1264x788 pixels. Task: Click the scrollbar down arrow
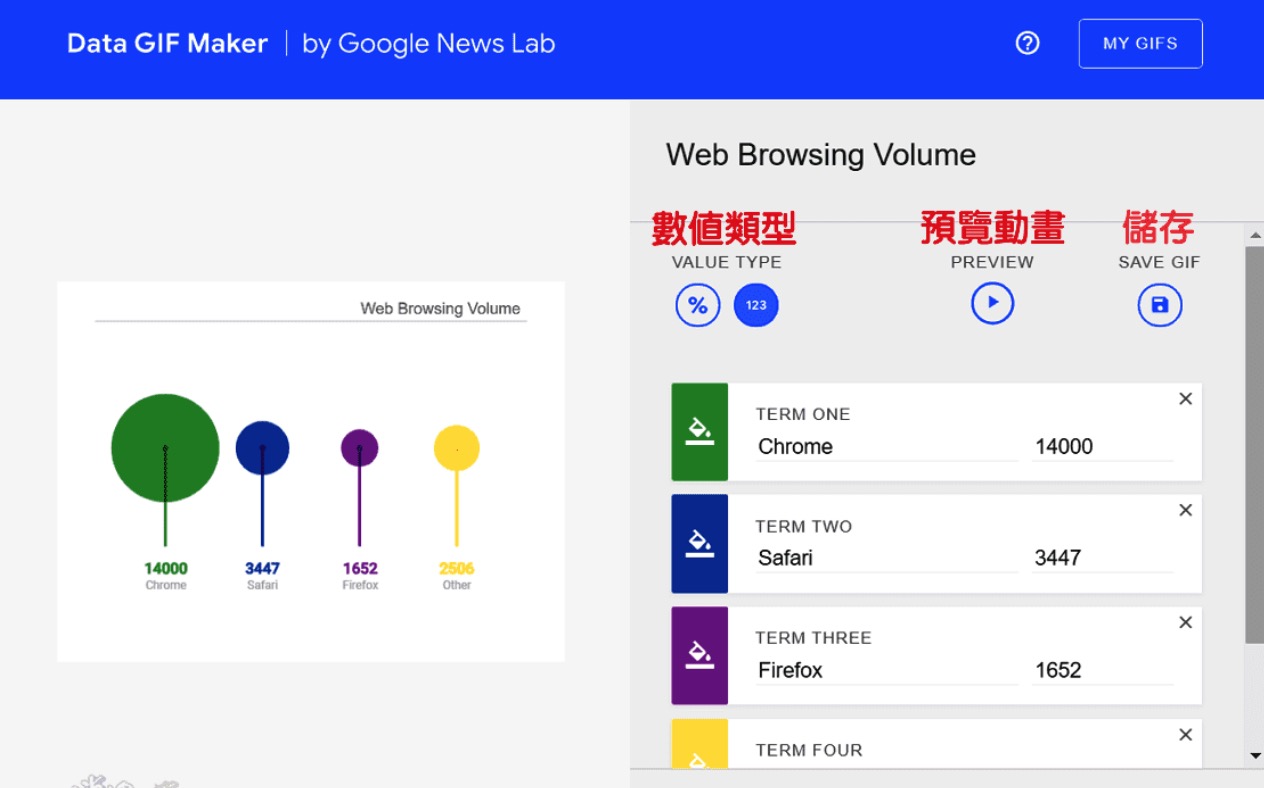[1255, 756]
